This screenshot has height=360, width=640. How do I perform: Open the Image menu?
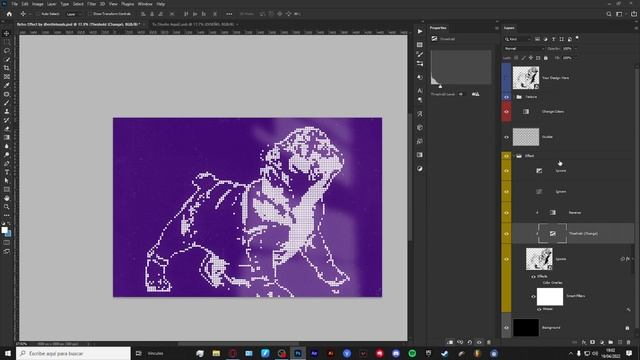[x=38, y=4]
